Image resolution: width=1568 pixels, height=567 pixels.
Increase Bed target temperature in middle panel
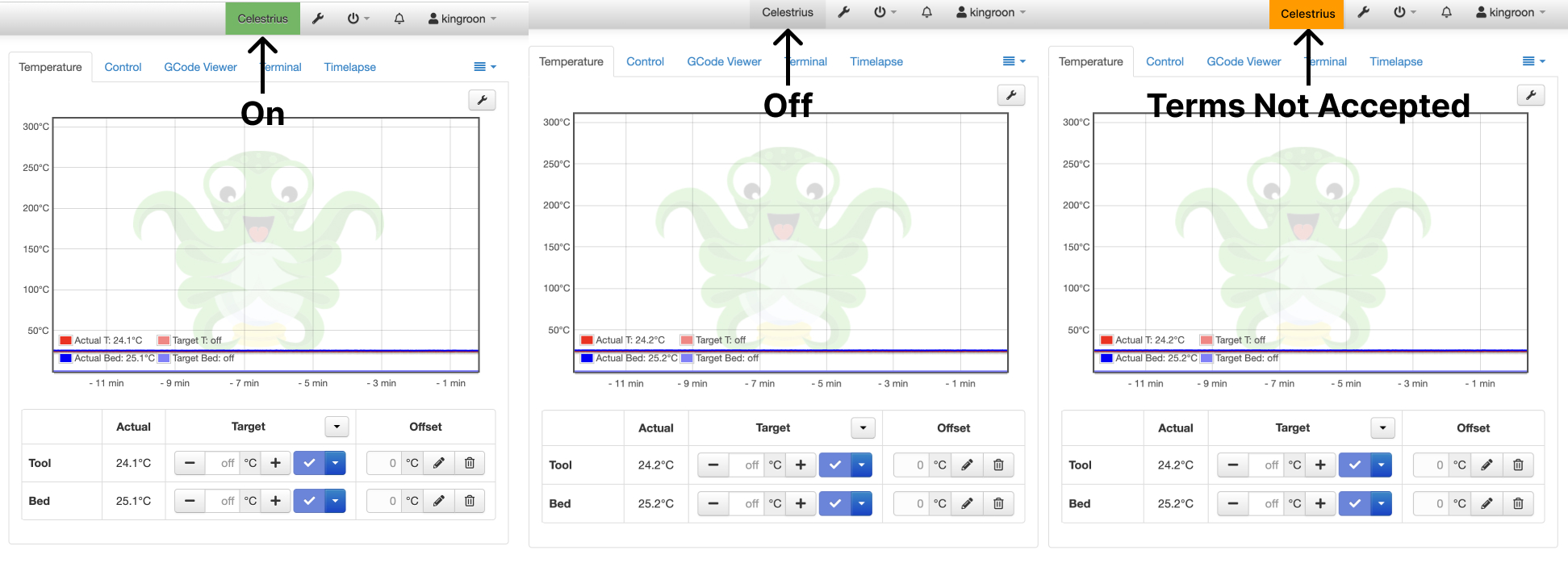point(801,503)
